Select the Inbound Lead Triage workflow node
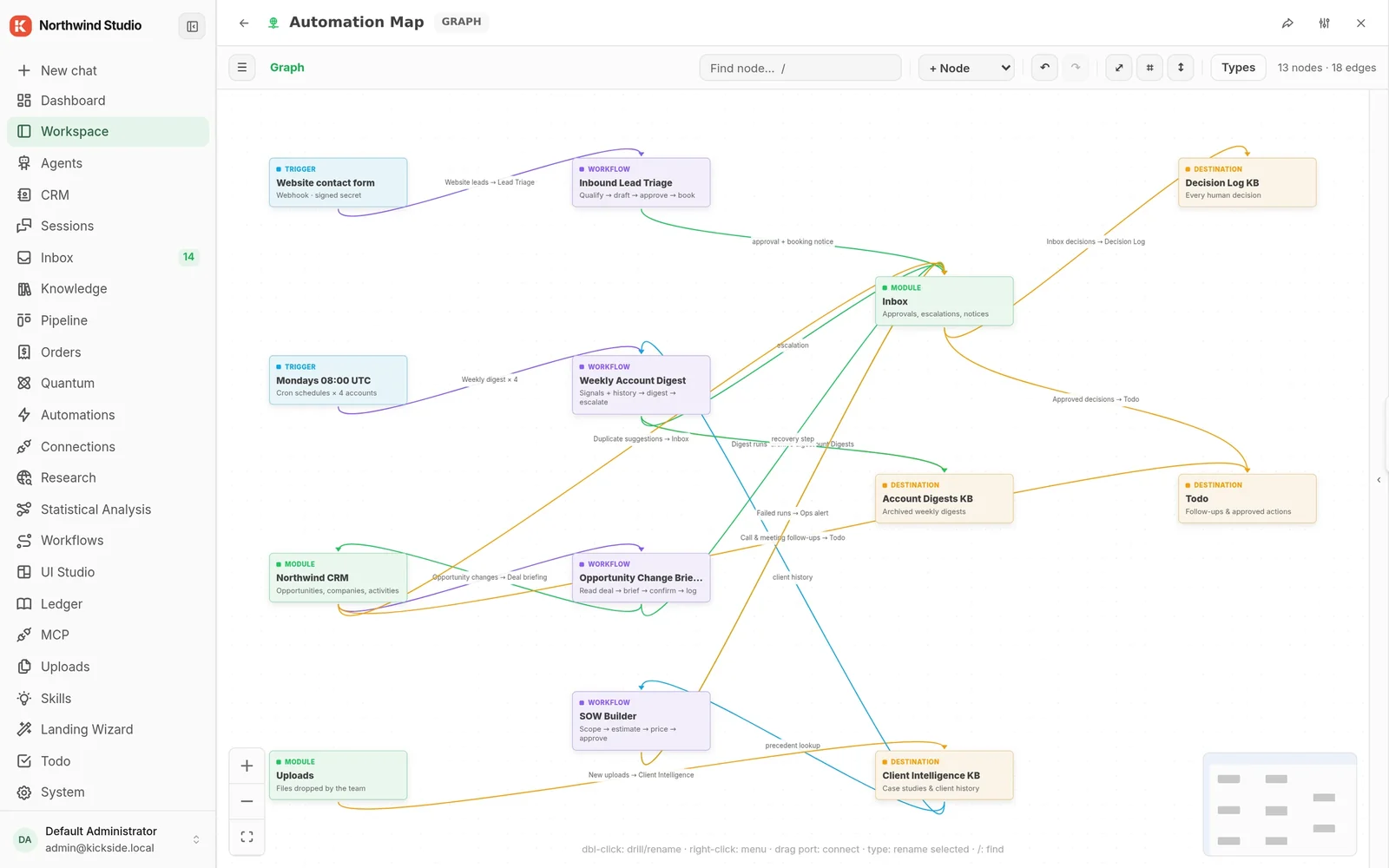 [641, 182]
